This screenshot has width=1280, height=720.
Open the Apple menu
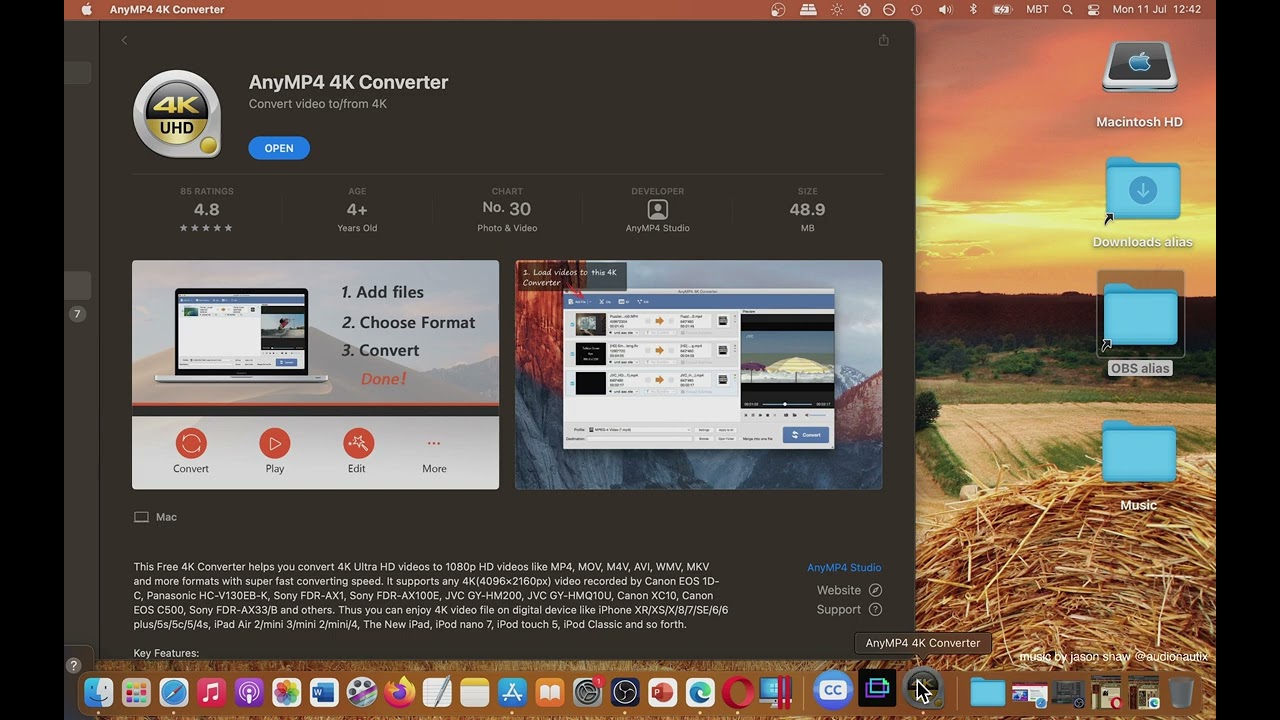(x=86, y=9)
